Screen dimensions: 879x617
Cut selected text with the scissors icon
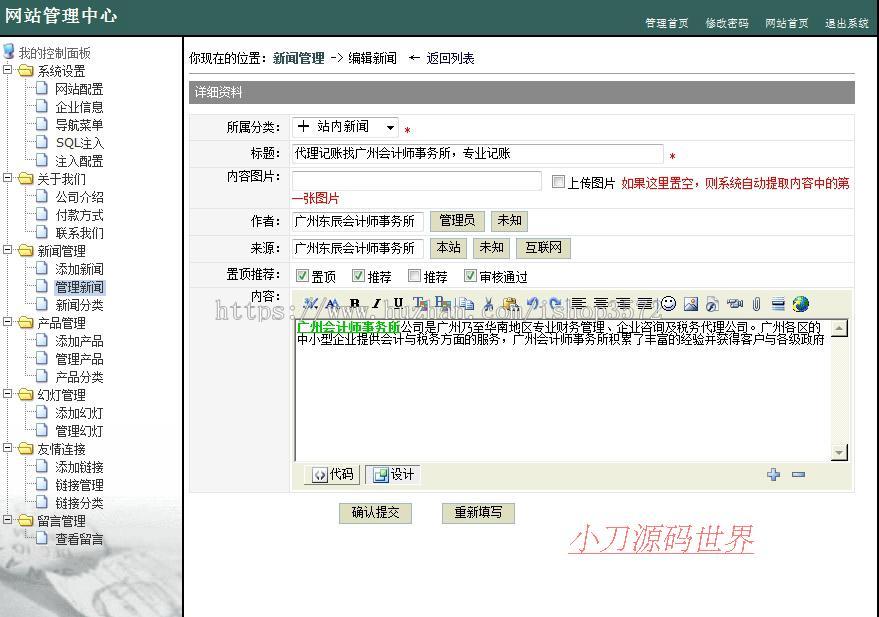coord(488,304)
